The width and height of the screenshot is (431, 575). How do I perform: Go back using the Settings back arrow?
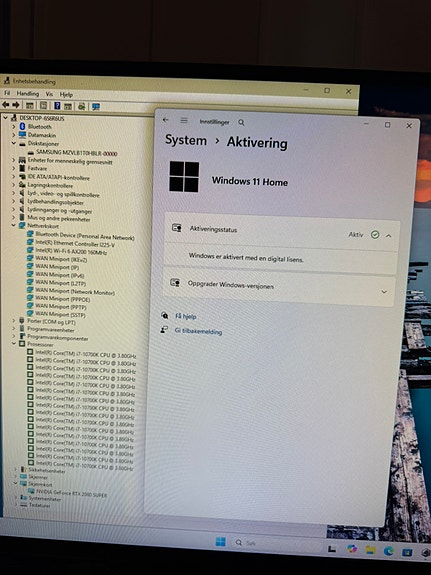point(165,120)
